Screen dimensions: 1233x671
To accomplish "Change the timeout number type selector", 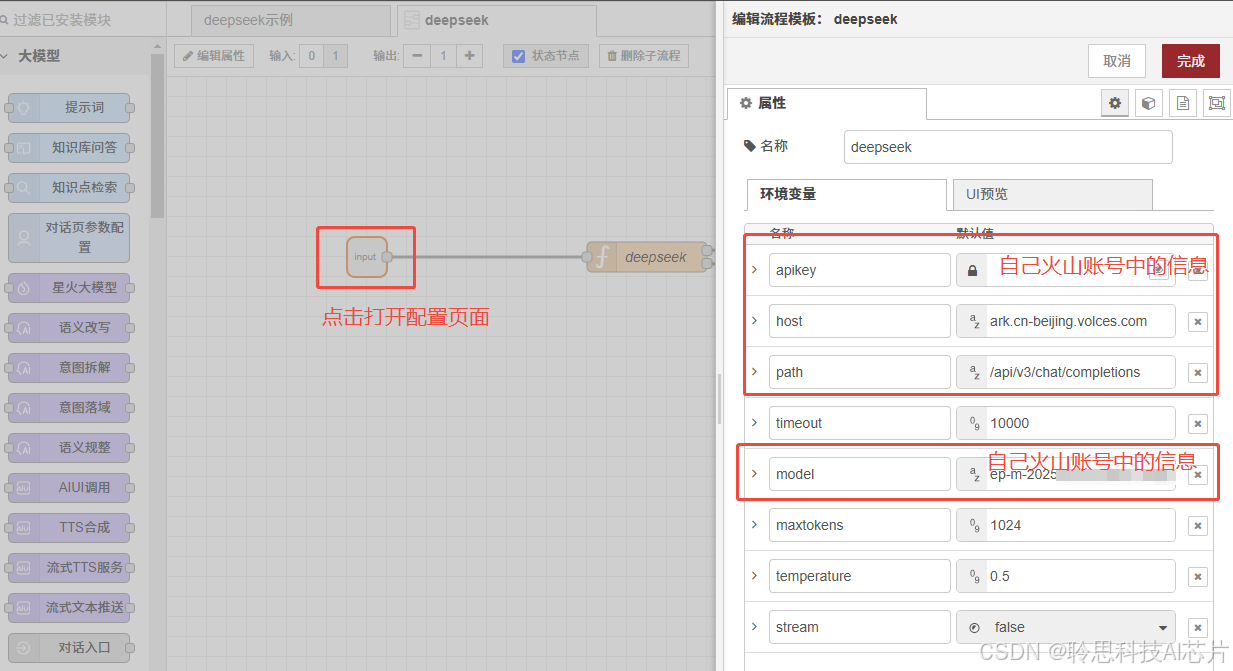I will pos(972,423).
